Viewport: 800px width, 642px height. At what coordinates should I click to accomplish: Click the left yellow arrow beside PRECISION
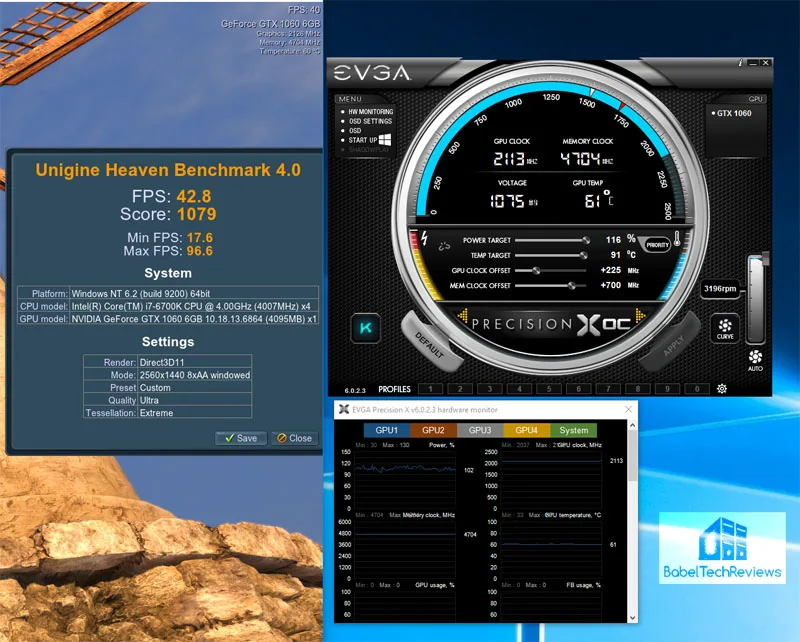coord(463,316)
